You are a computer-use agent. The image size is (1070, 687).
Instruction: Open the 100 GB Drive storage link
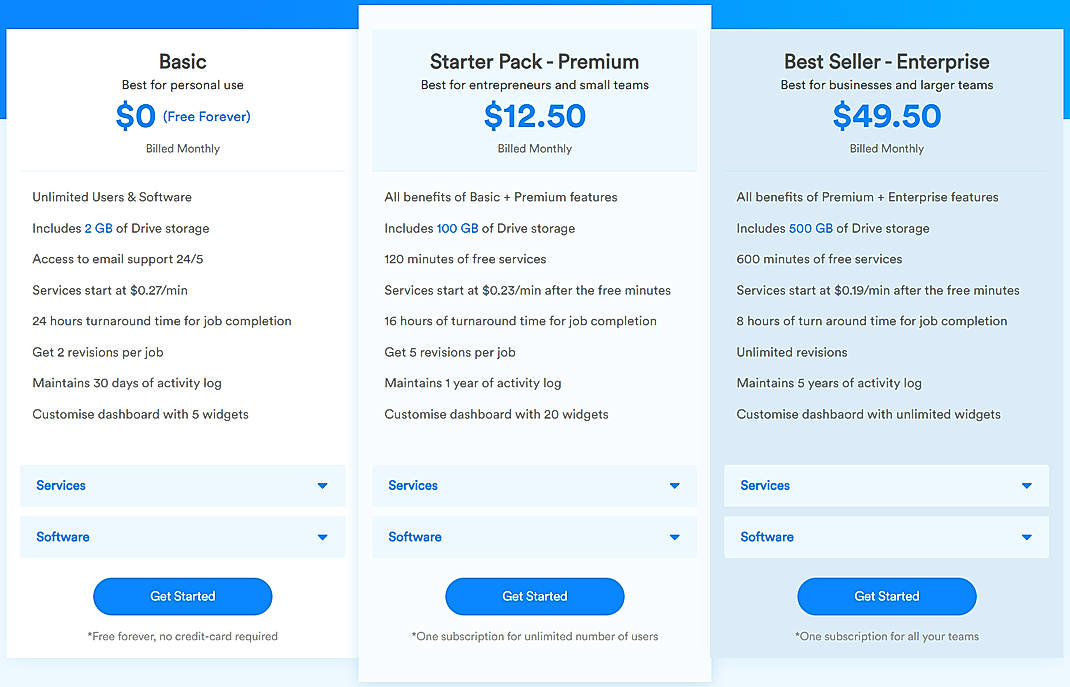pyautogui.click(x=457, y=228)
